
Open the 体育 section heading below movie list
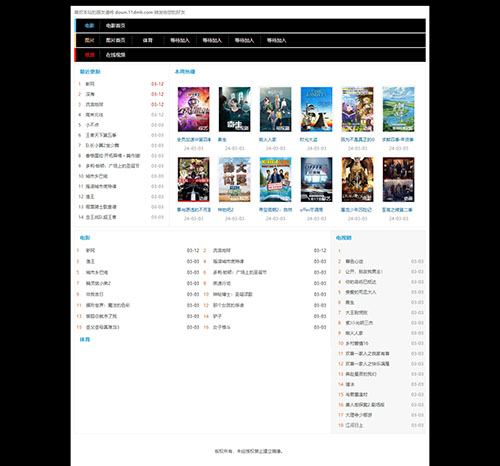(x=85, y=340)
